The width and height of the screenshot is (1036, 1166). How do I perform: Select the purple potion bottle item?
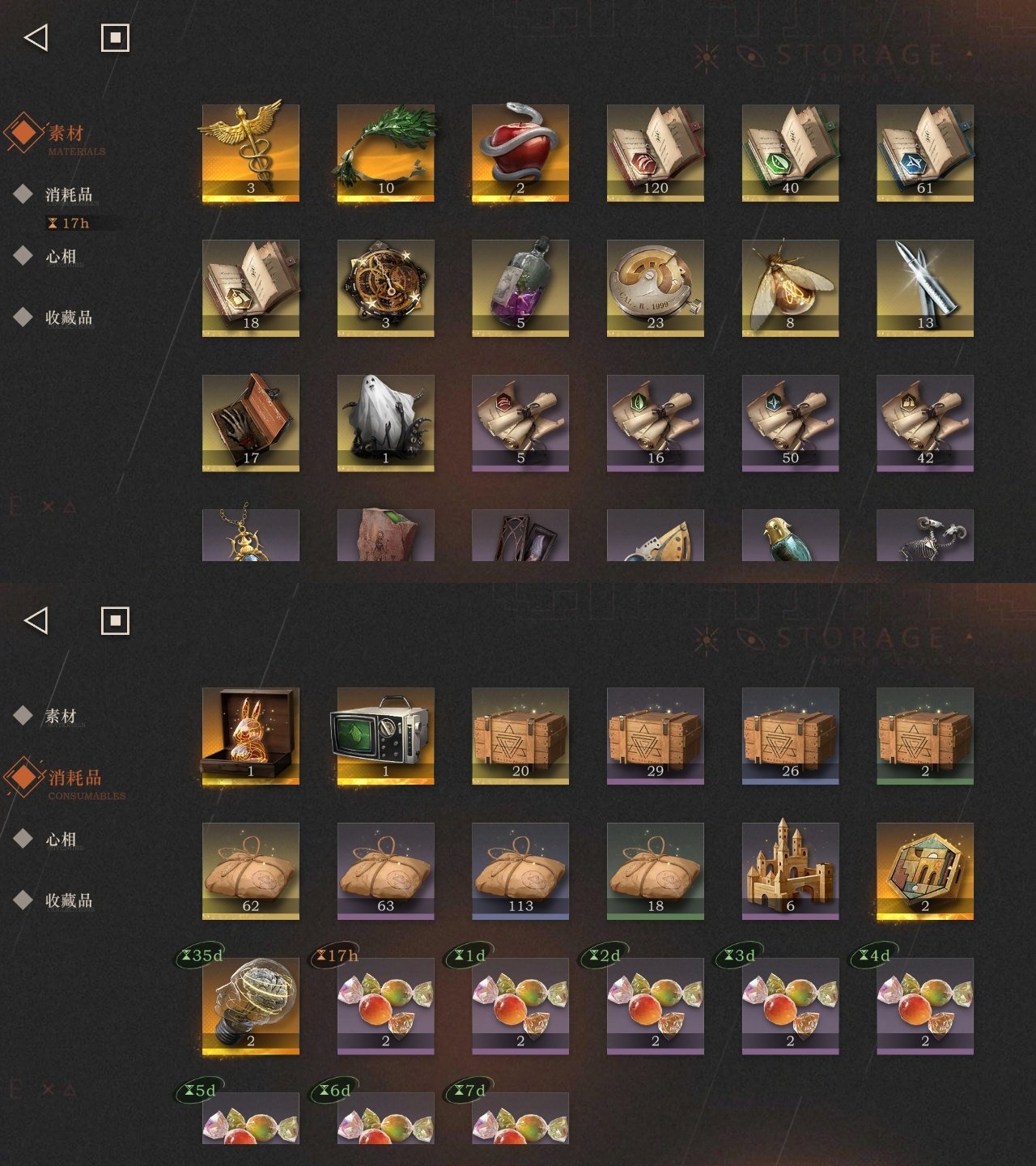pyautogui.click(x=520, y=287)
